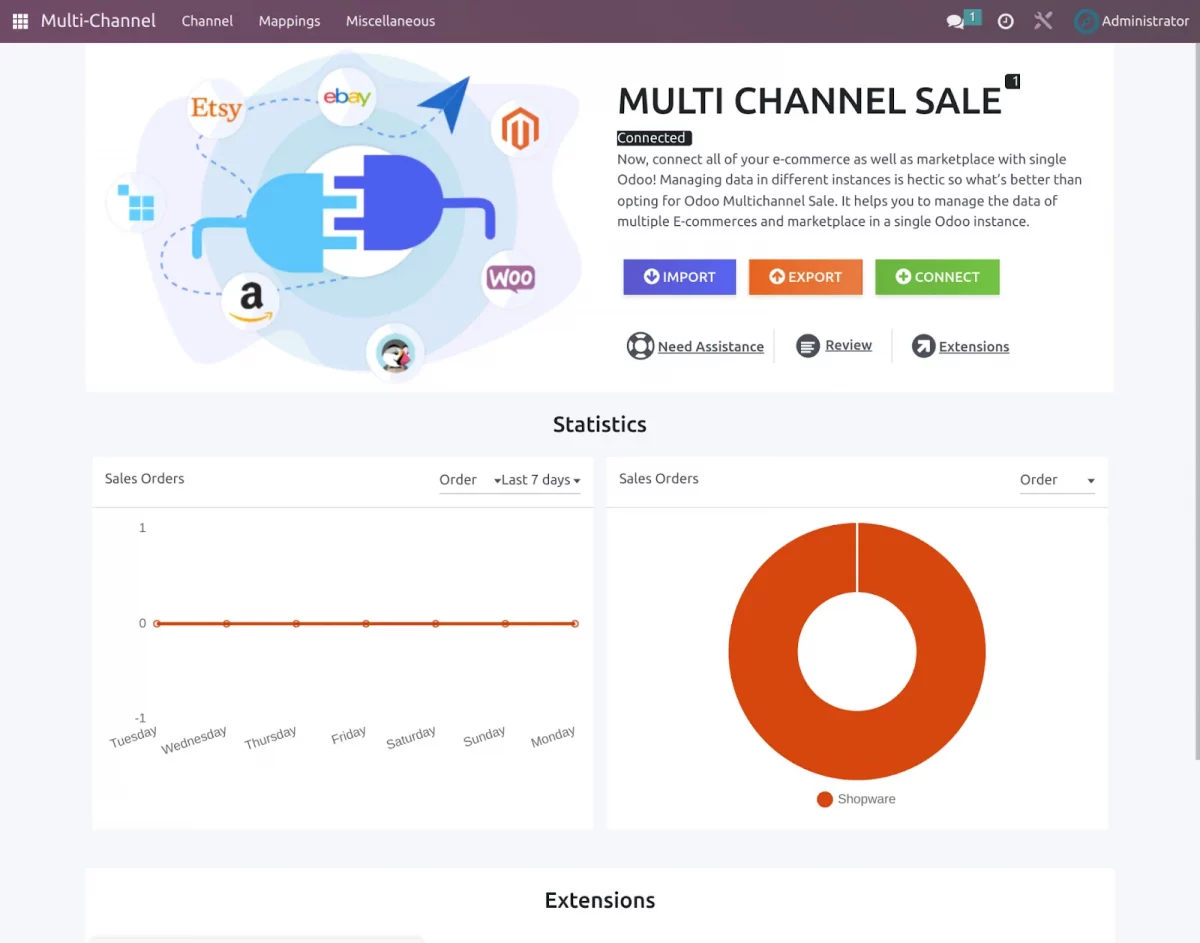Click the page vertical scrollbar

1196,400
